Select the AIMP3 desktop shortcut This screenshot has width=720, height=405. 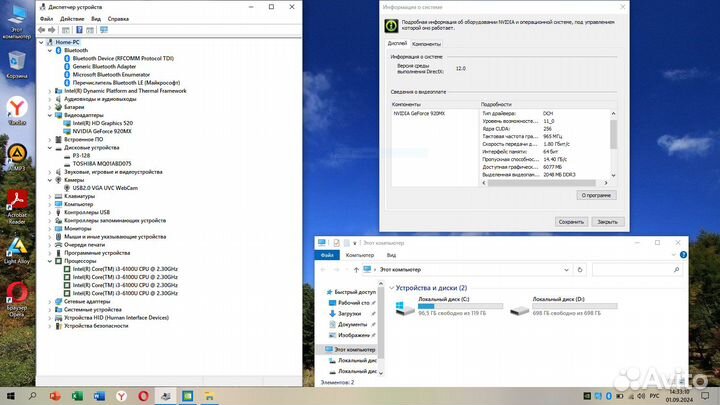tap(17, 158)
